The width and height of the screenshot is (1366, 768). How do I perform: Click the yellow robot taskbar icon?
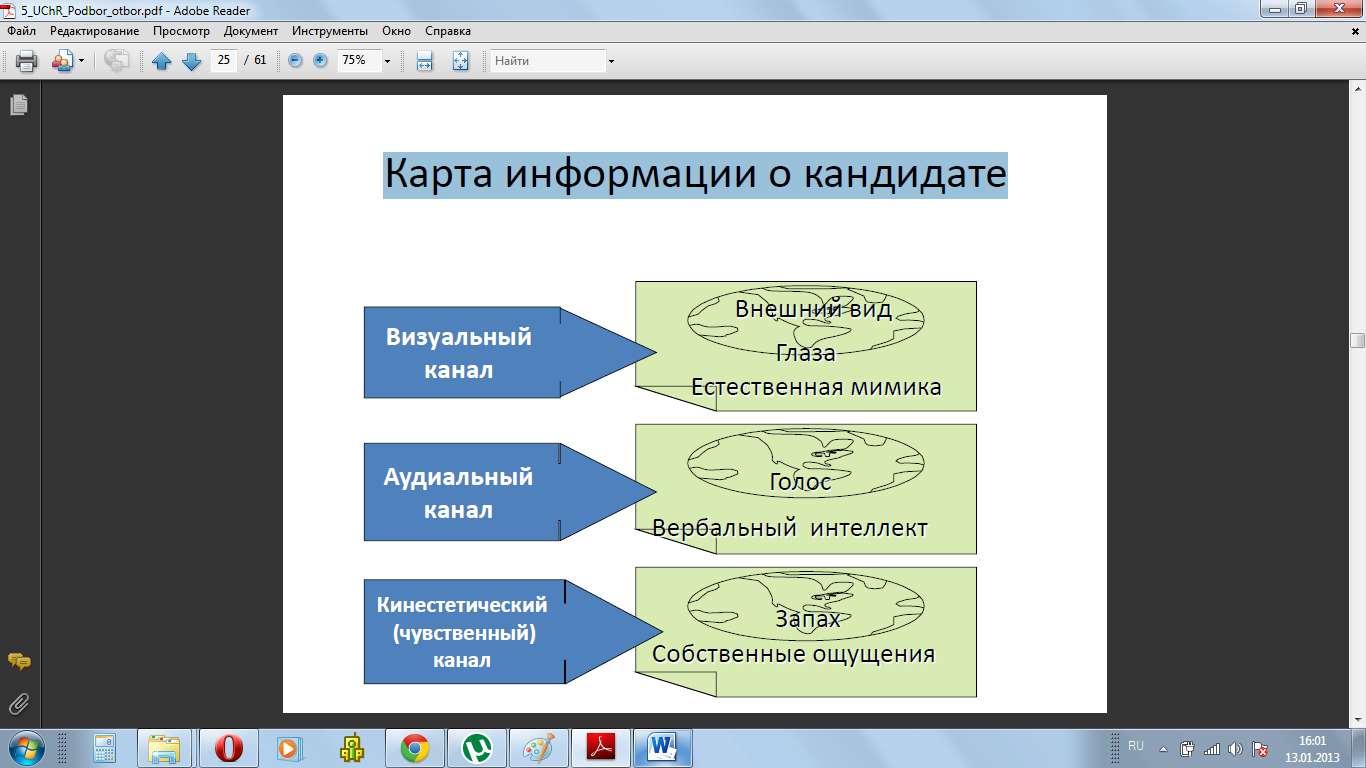pyautogui.click(x=351, y=747)
